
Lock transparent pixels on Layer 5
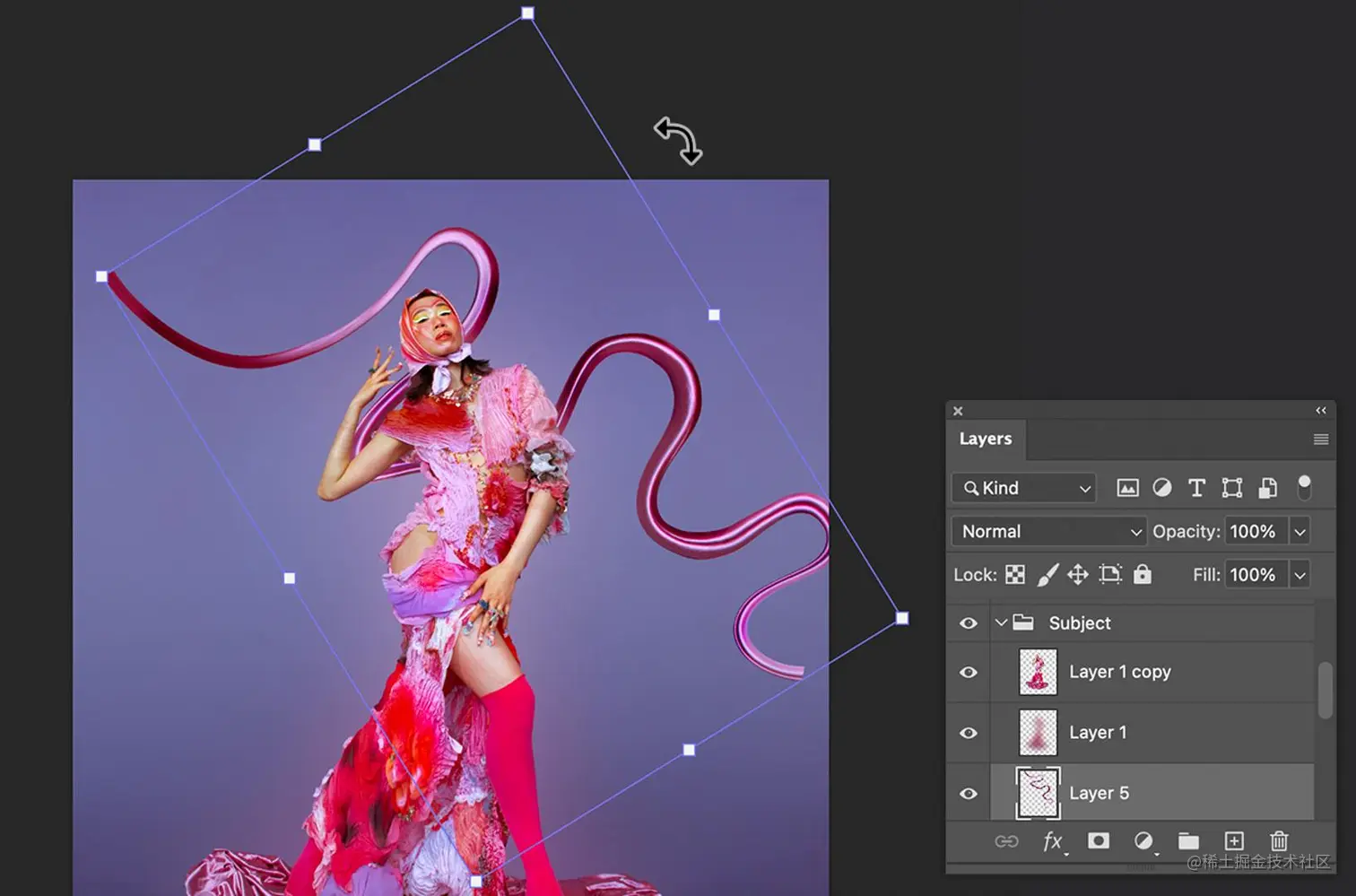coord(1014,574)
